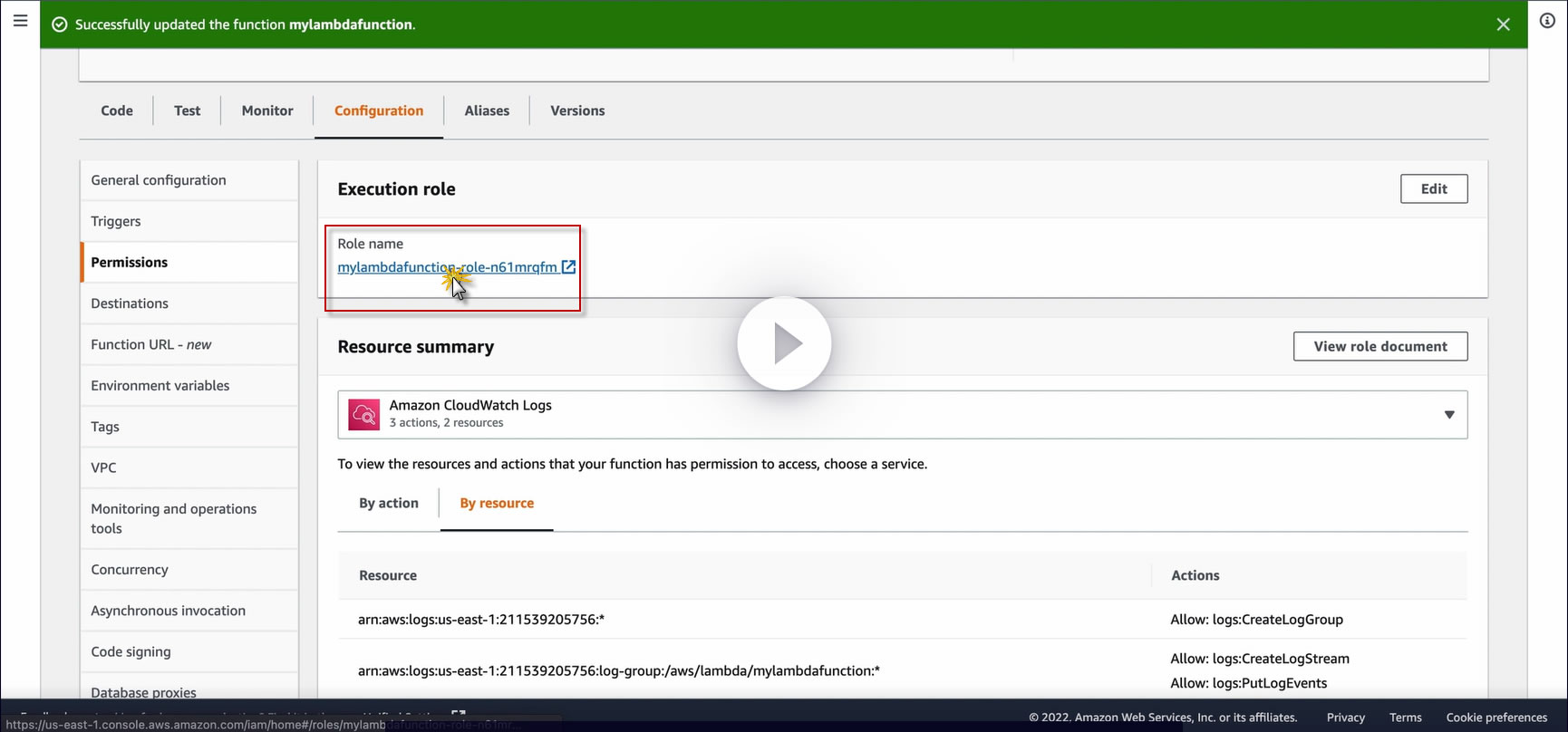1568x732 pixels.
Task: Click the Amazon CloudWatch Logs service icon
Action: 364,415
